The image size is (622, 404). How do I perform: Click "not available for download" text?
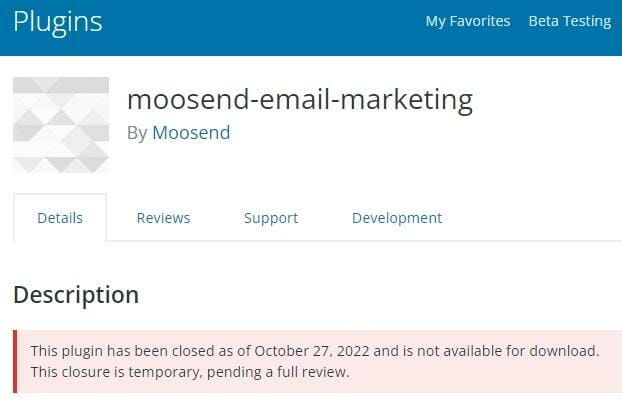(518, 351)
